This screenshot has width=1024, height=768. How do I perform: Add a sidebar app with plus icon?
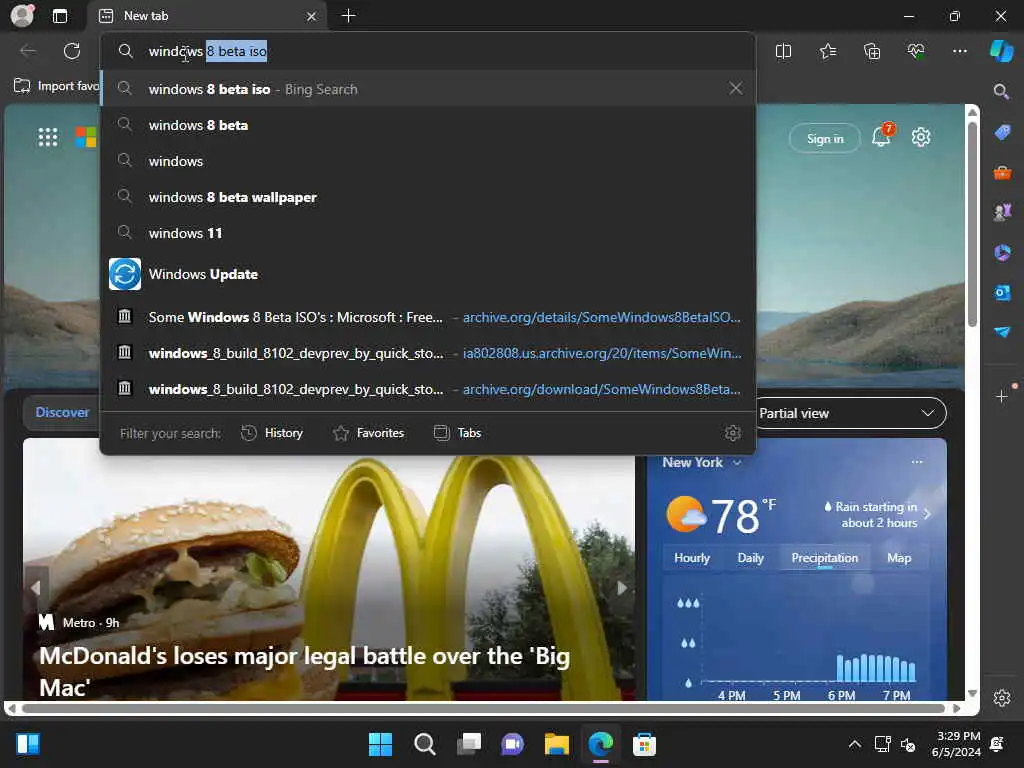tap(1002, 396)
